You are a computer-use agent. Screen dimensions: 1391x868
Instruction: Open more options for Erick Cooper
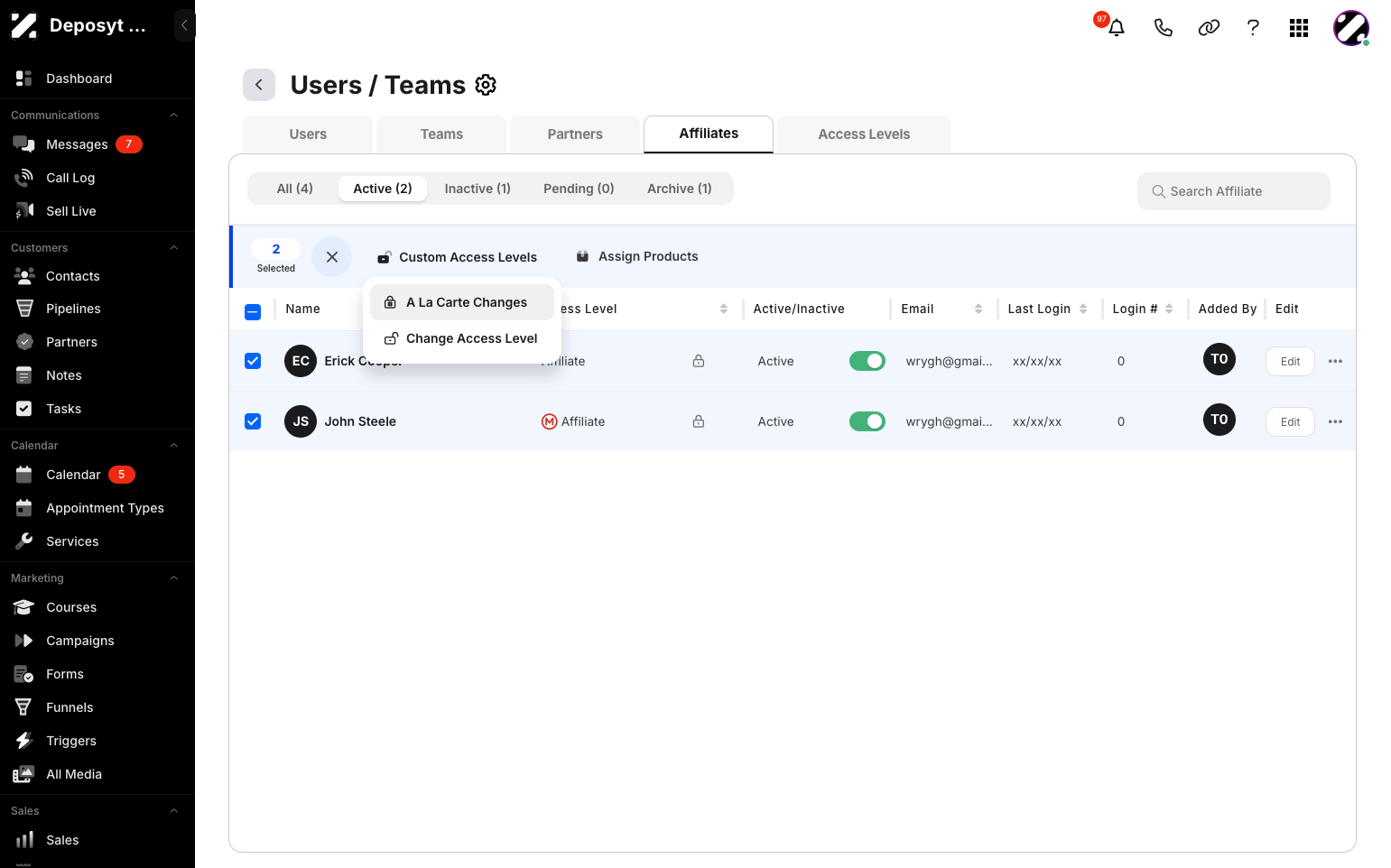tap(1336, 361)
